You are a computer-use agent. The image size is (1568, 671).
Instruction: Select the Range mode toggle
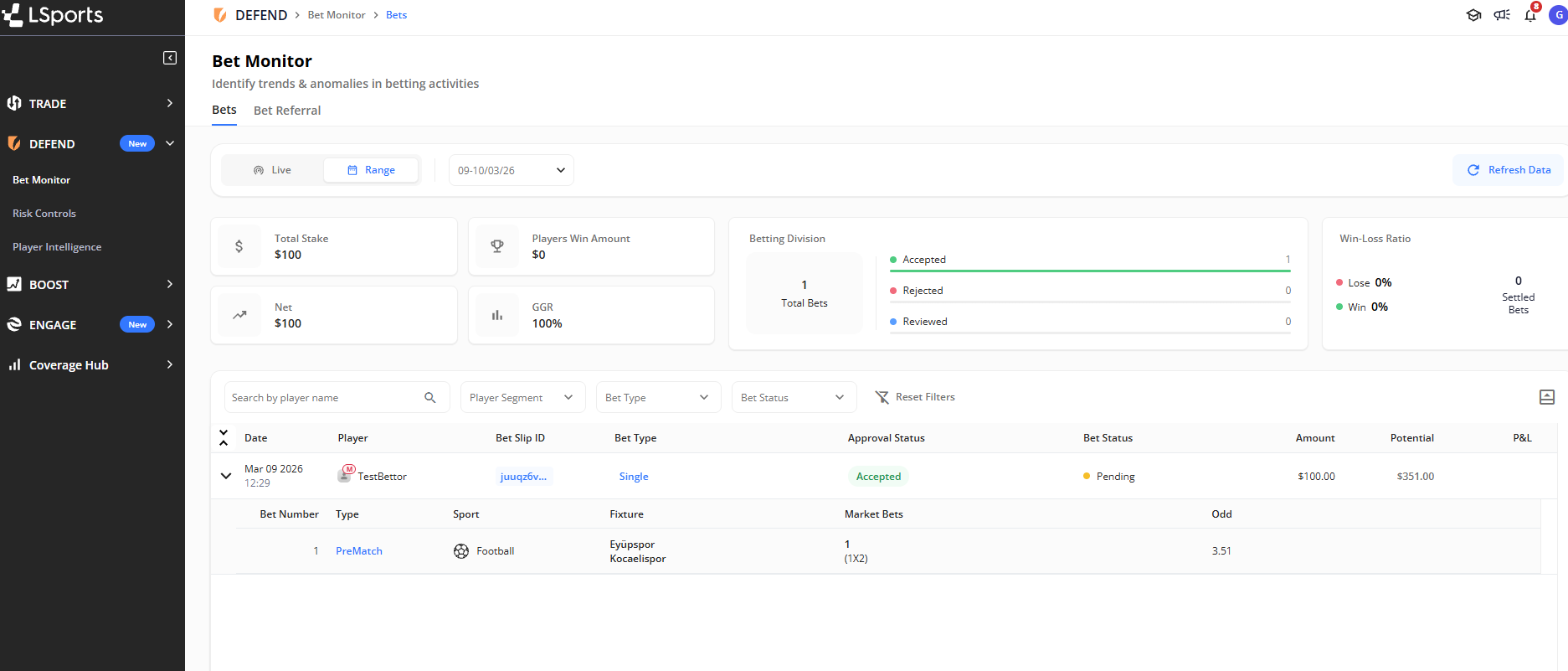(x=371, y=170)
